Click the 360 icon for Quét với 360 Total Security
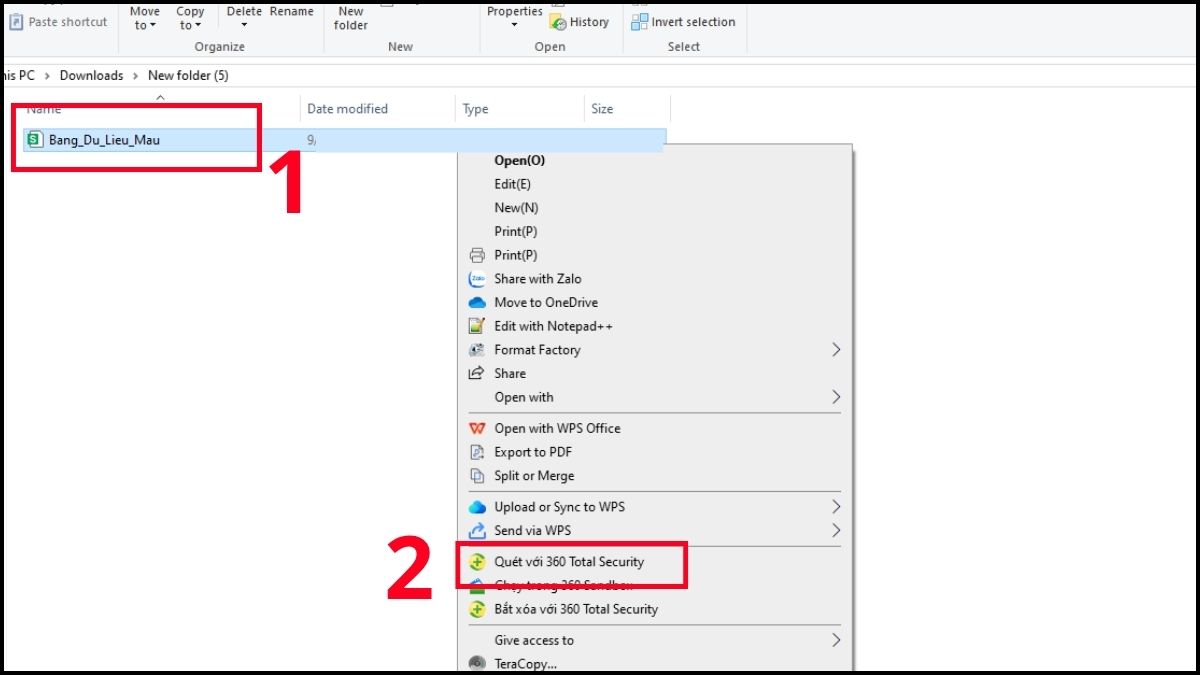1200x675 pixels. [477, 562]
